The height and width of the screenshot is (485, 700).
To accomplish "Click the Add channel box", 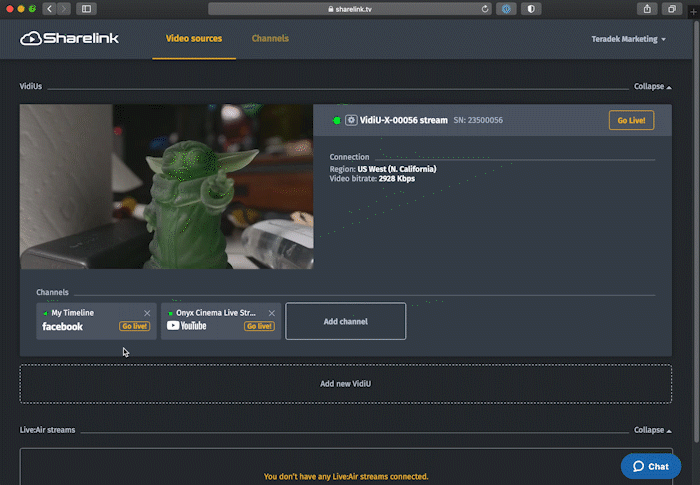I will [345, 321].
